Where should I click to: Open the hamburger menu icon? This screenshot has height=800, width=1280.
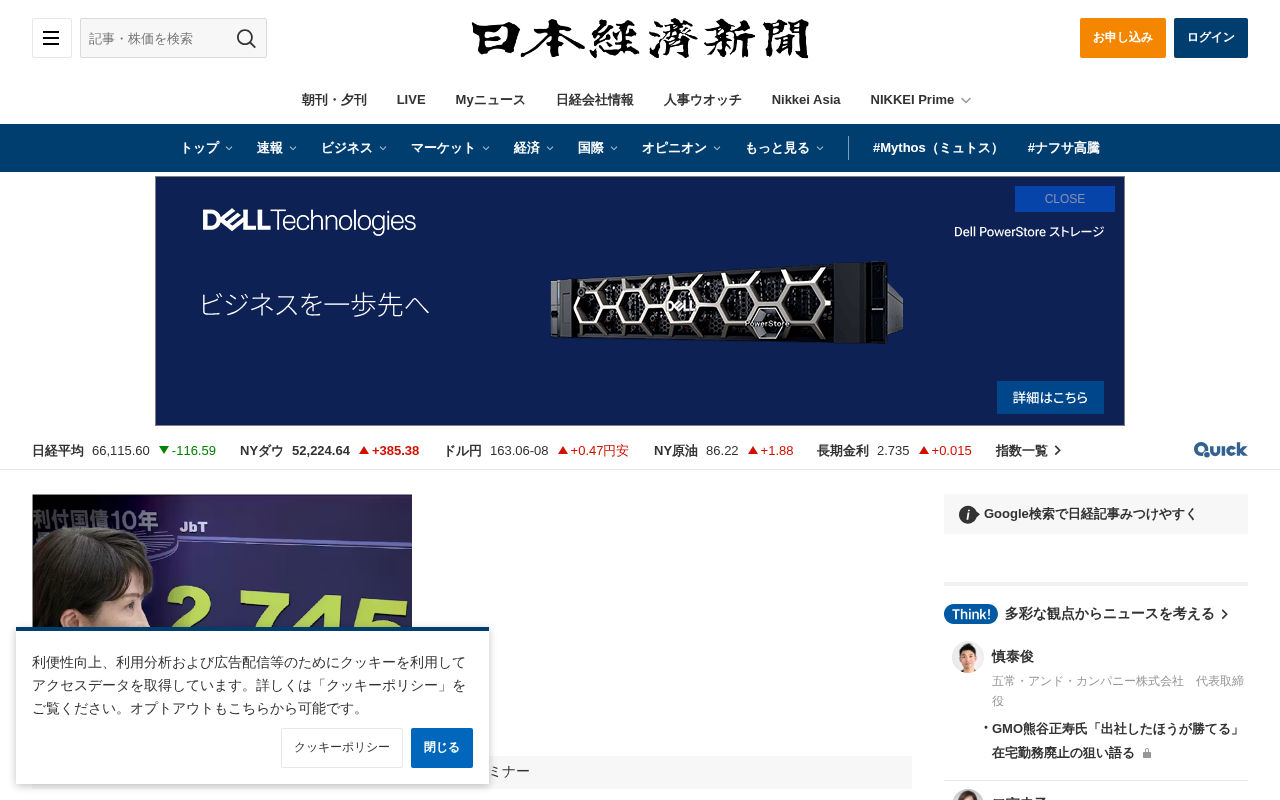[51, 38]
